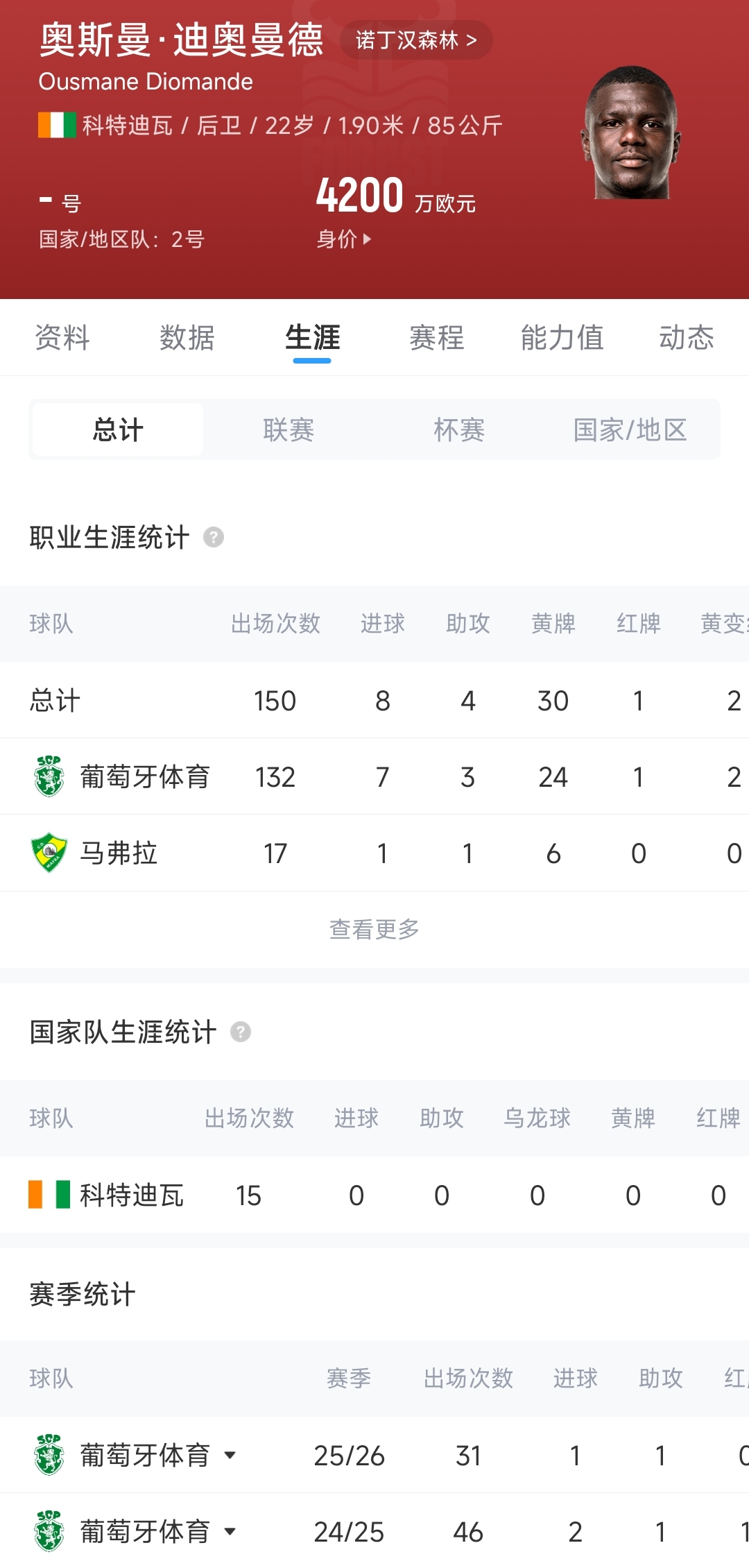The width and height of the screenshot is (749, 1568).
Task: Open the Mafra club crest icon
Action: (49, 853)
